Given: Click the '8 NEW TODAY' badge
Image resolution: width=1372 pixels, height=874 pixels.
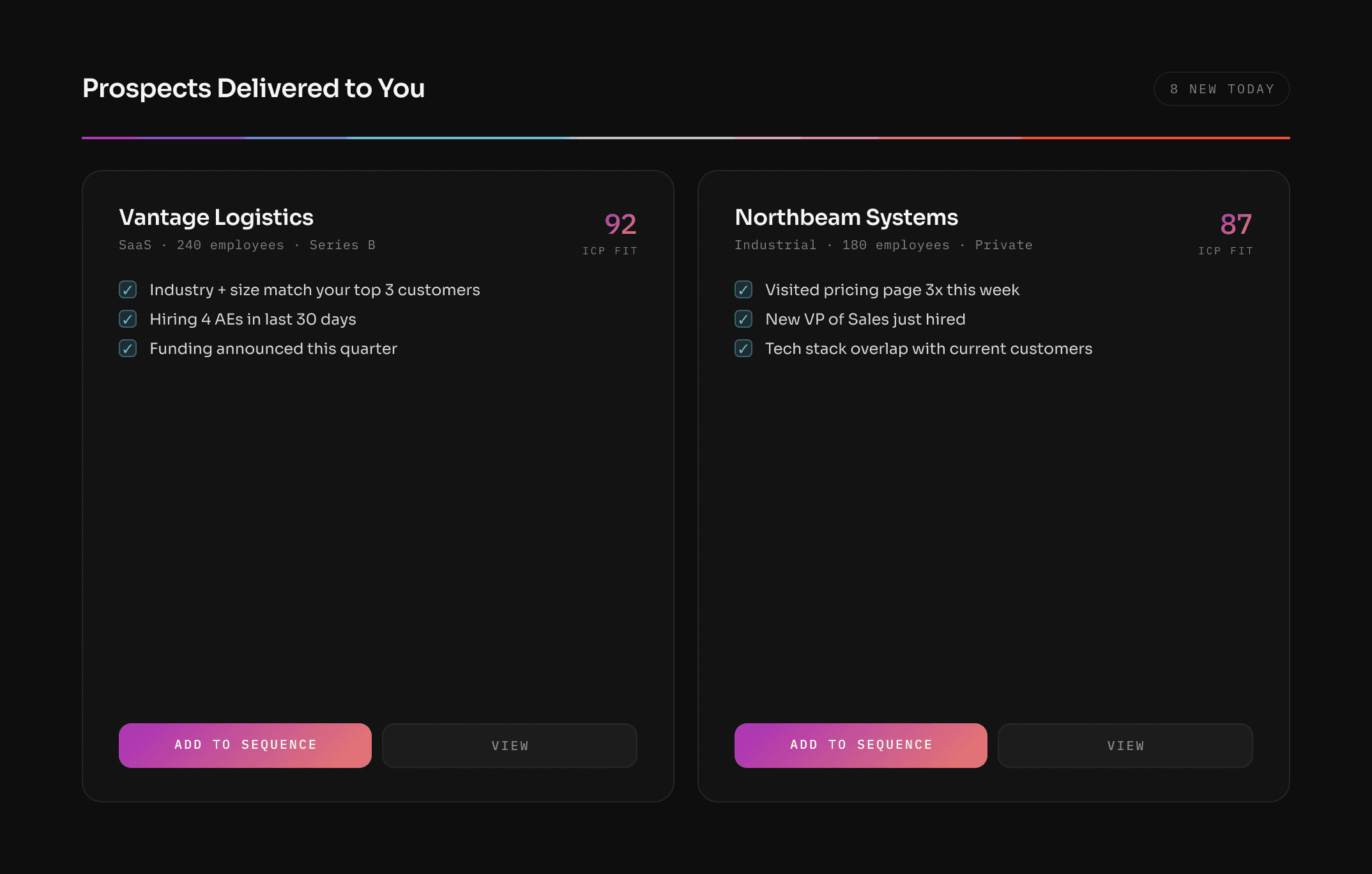Looking at the screenshot, I should [x=1221, y=89].
